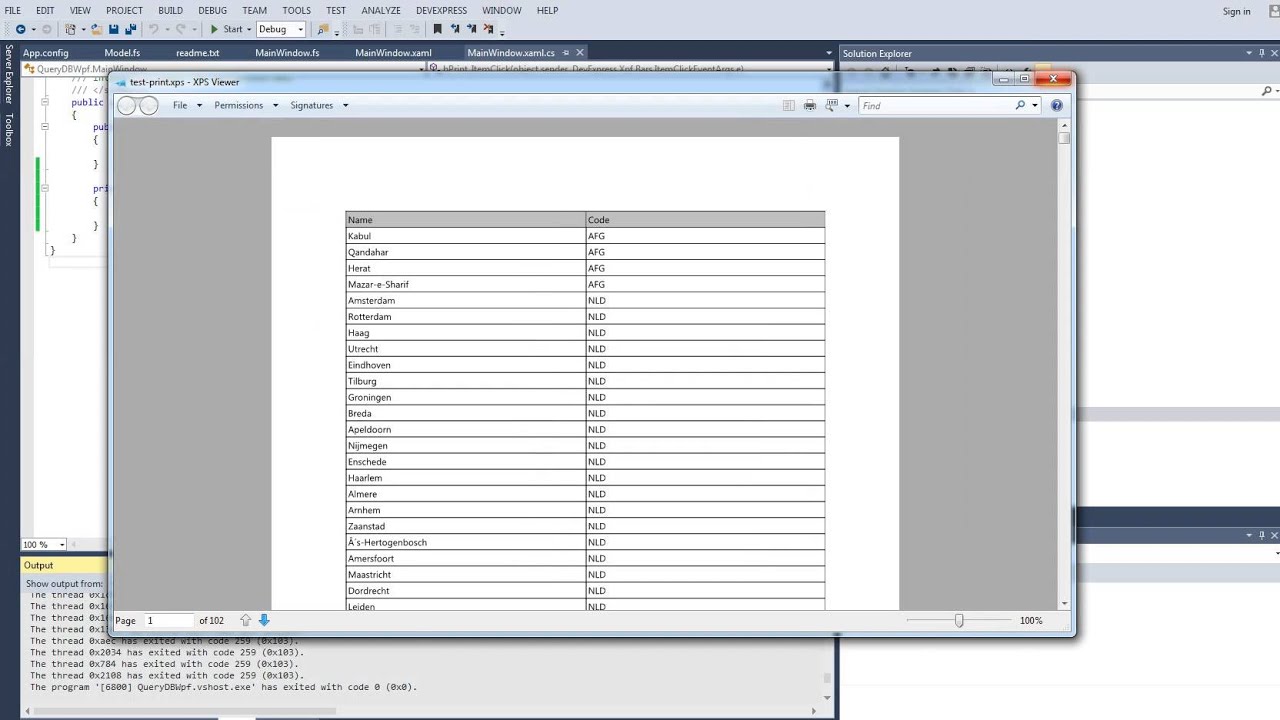The image size is (1280, 720).
Task: Open the DEBUG menu
Action: [212, 10]
